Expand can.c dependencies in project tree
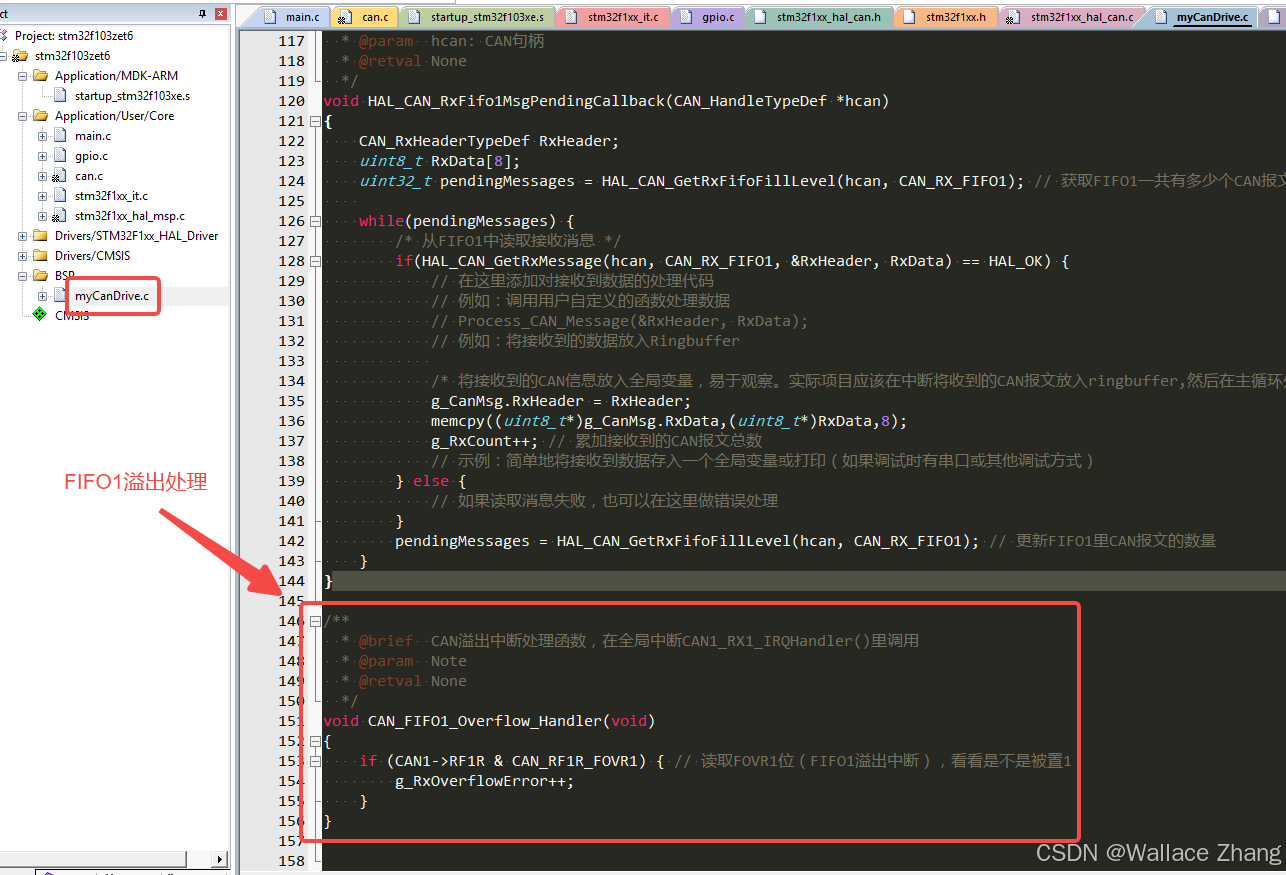 [x=43, y=176]
